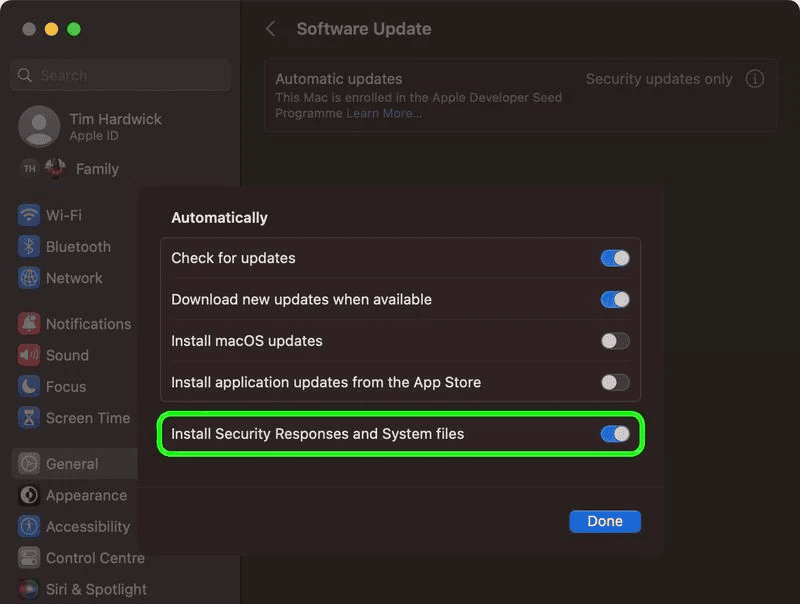Follow the Learn More link

coord(384,114)
